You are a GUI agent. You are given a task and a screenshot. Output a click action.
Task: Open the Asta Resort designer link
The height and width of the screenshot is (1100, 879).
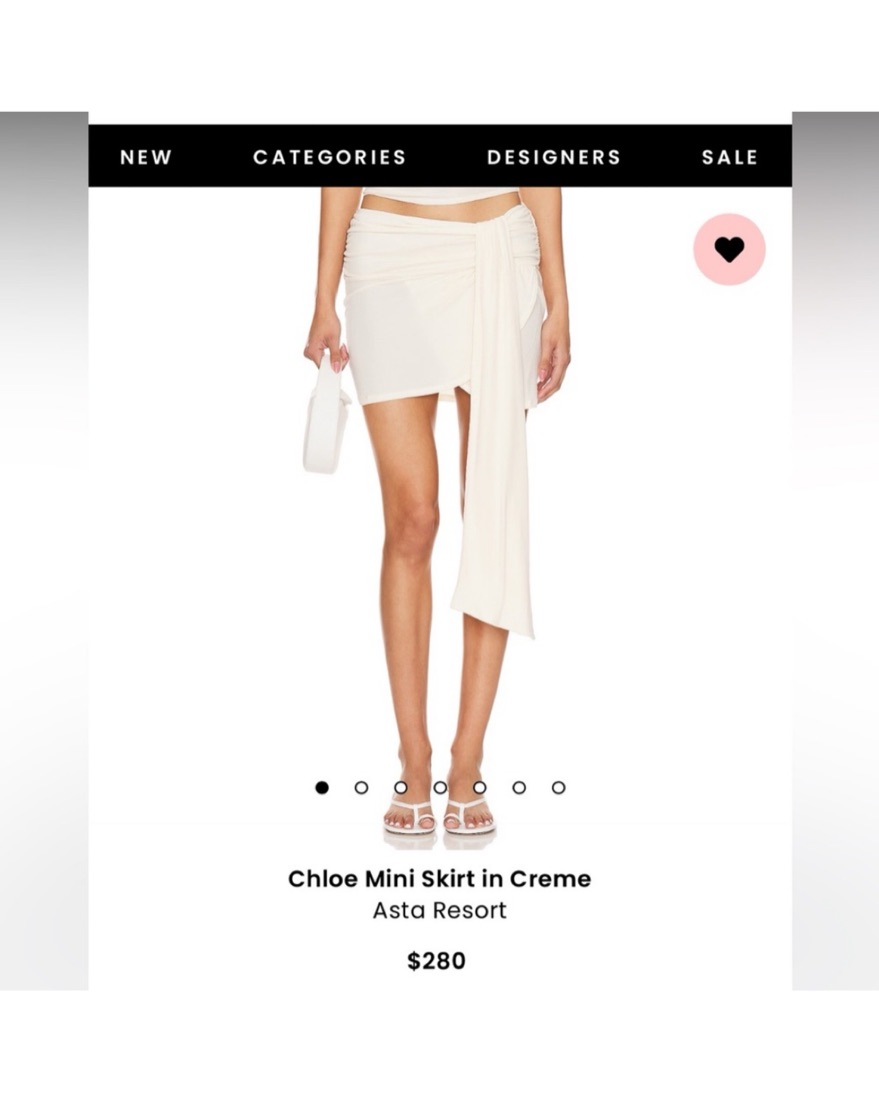pos(439,911)
